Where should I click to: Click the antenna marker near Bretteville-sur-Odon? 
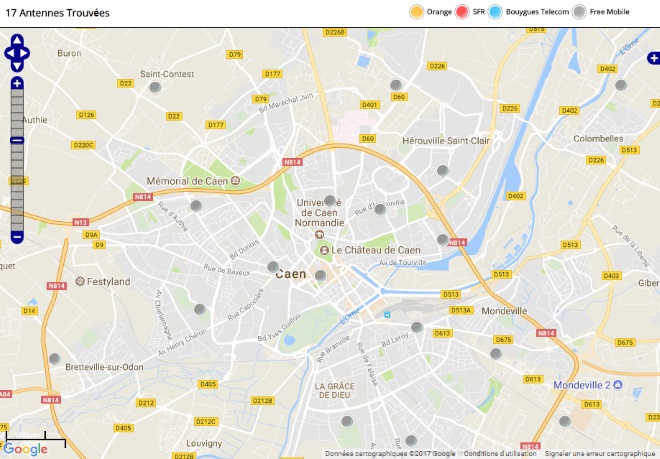pos(54,359)
